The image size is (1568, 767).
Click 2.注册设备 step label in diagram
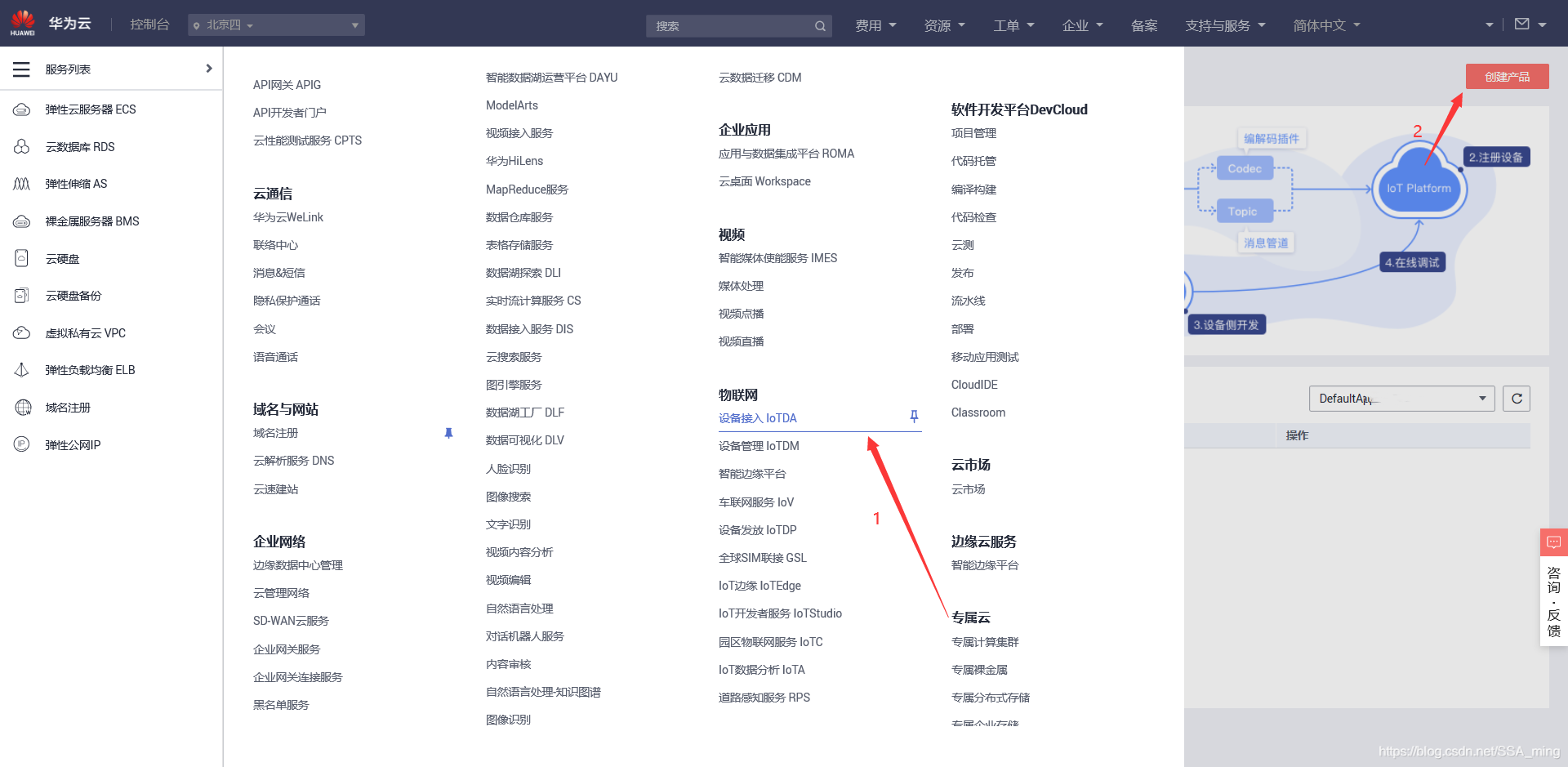(1495, 157)
